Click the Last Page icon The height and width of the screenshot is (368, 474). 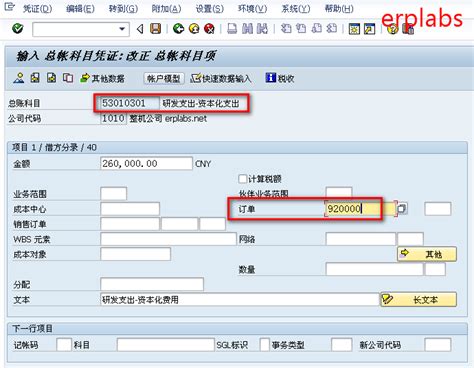click(x=331, y=29)
